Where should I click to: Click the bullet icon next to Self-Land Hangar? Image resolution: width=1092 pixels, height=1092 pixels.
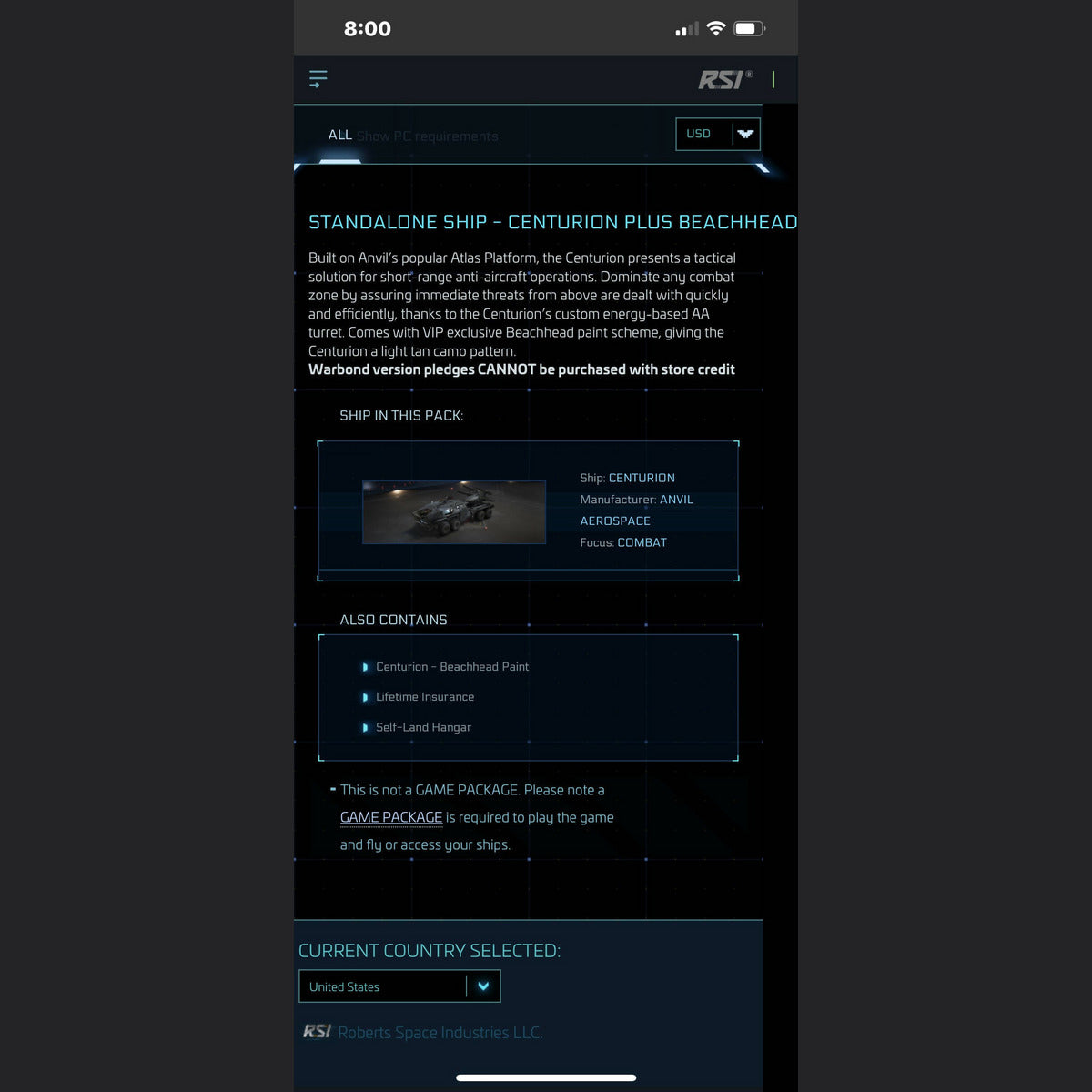365,728
